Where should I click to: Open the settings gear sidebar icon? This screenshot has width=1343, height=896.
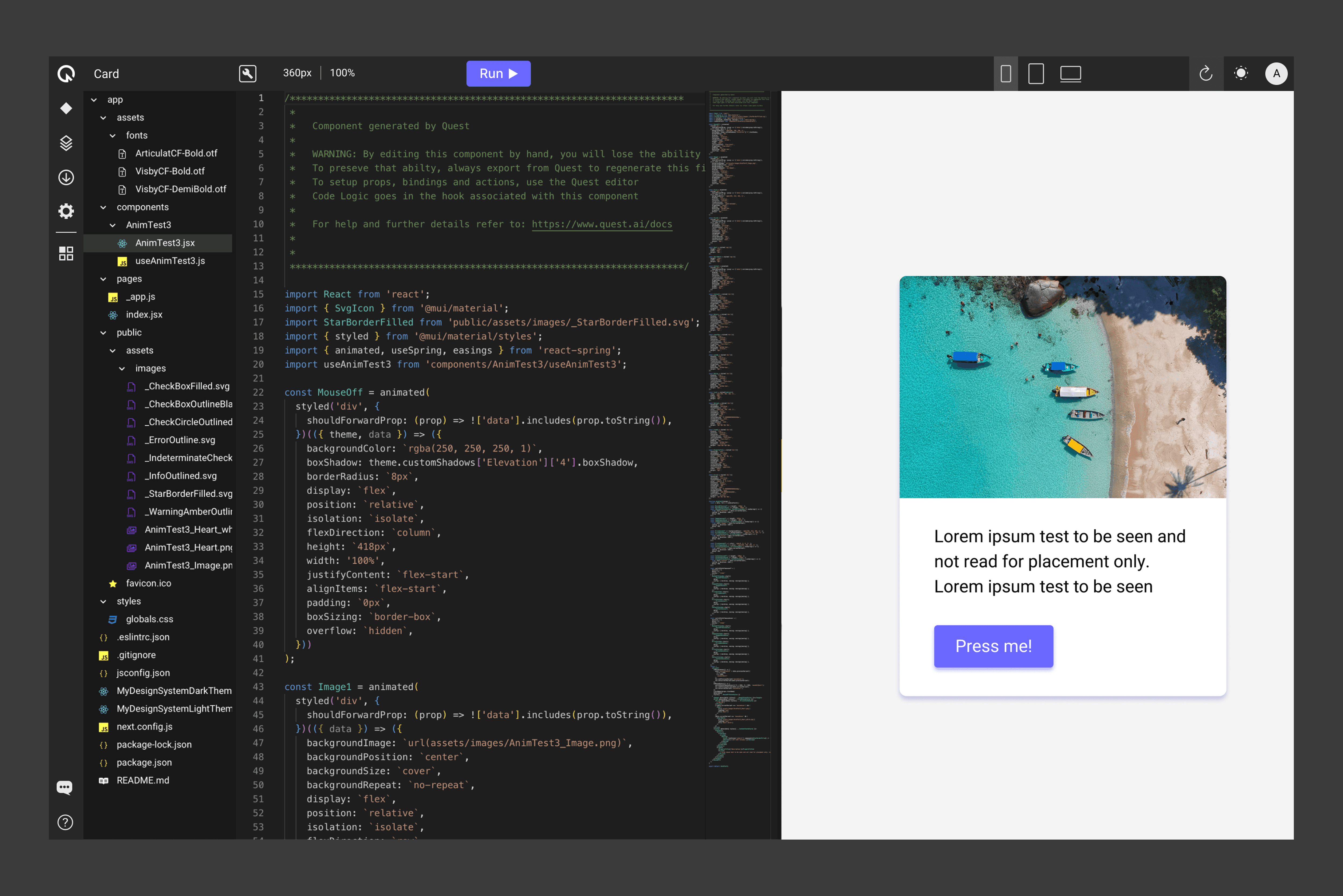(x=66, y=211)
